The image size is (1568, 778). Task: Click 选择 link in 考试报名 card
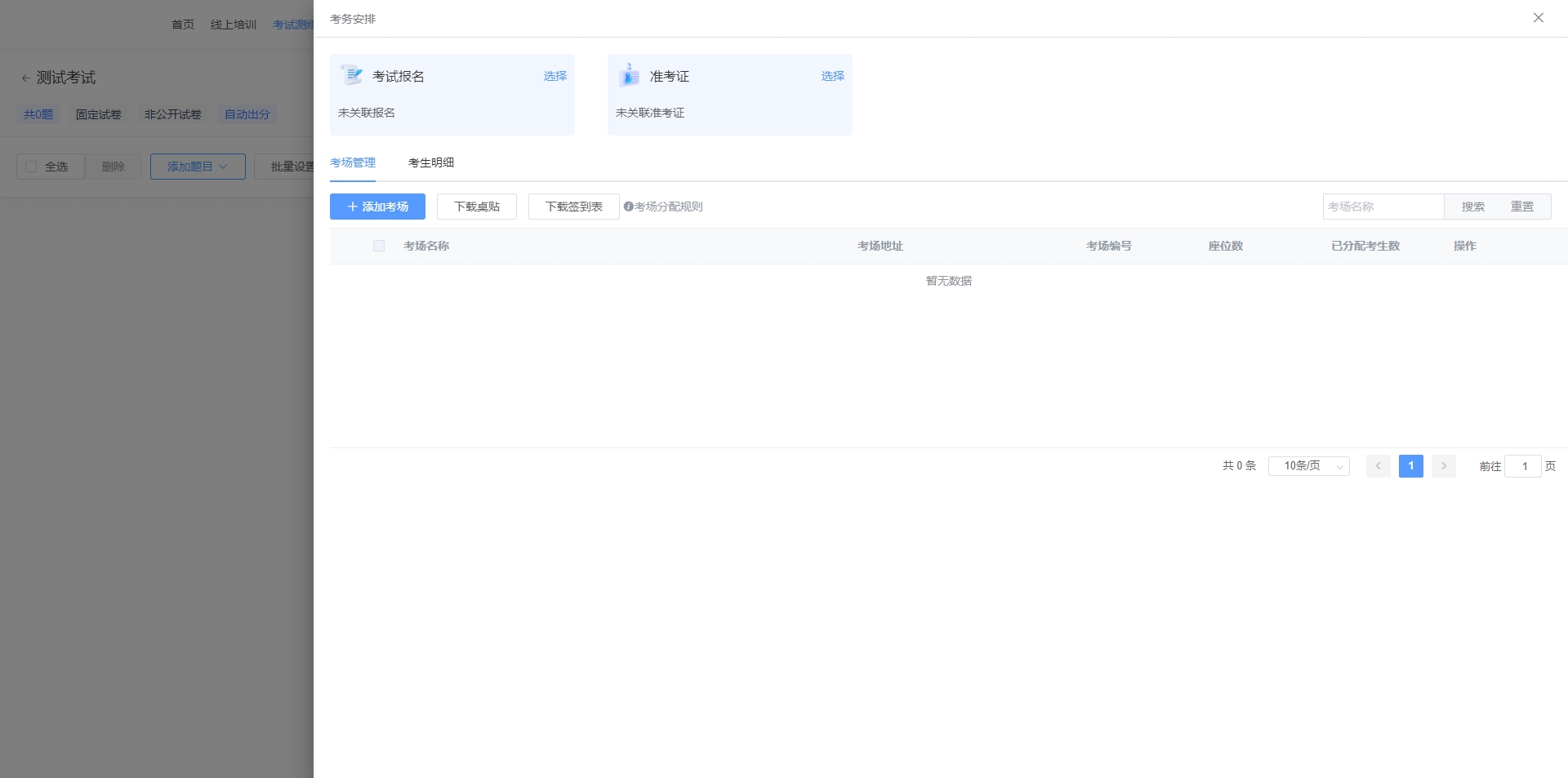555,76
